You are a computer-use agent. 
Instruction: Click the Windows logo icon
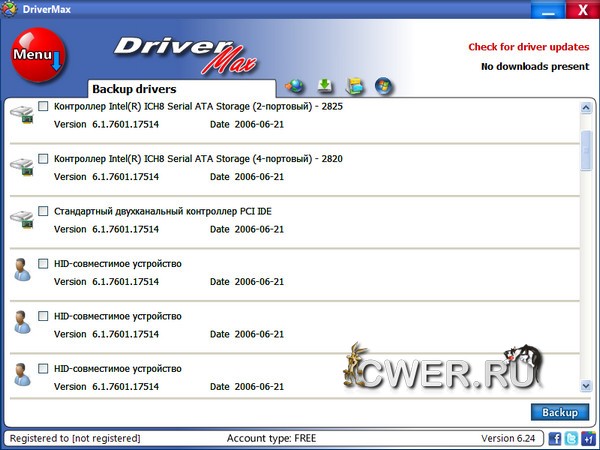(382, 85)
